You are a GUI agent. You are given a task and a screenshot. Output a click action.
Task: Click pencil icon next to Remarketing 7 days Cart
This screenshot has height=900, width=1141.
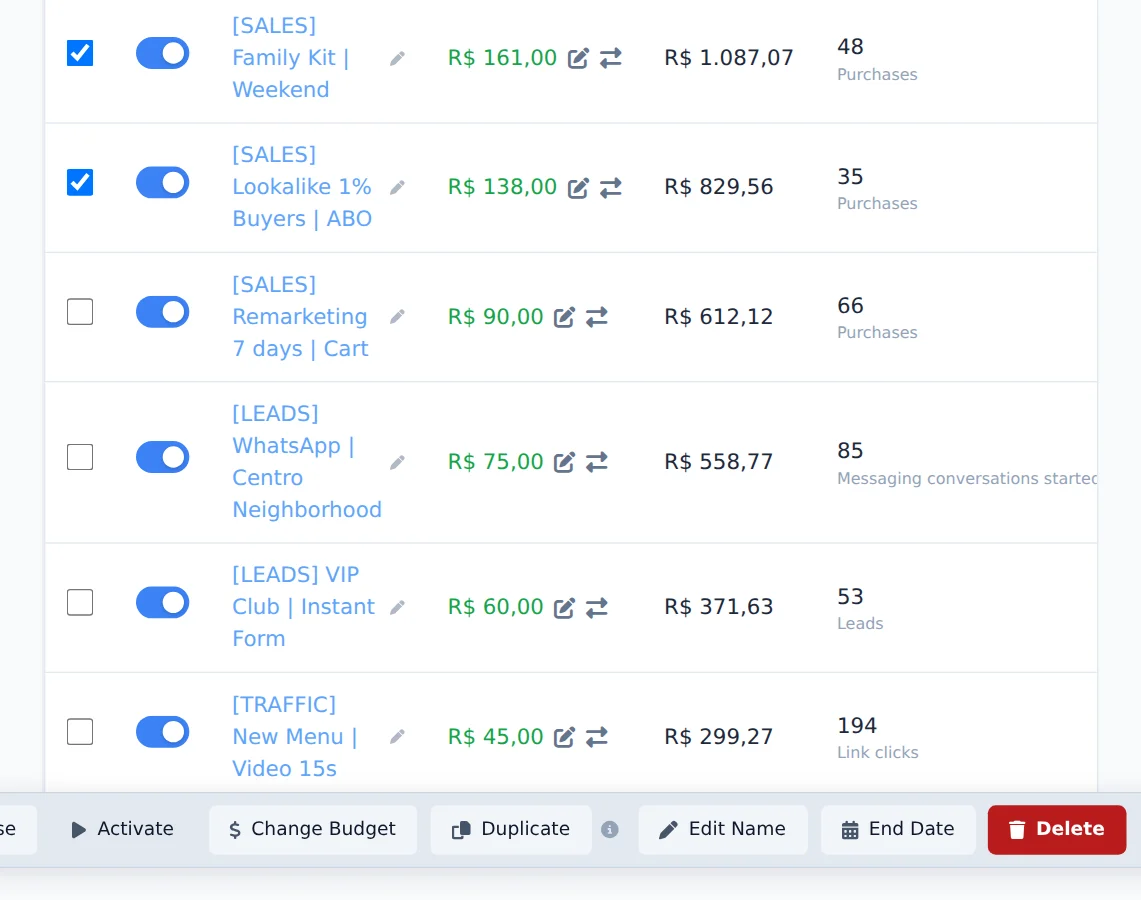397,316
